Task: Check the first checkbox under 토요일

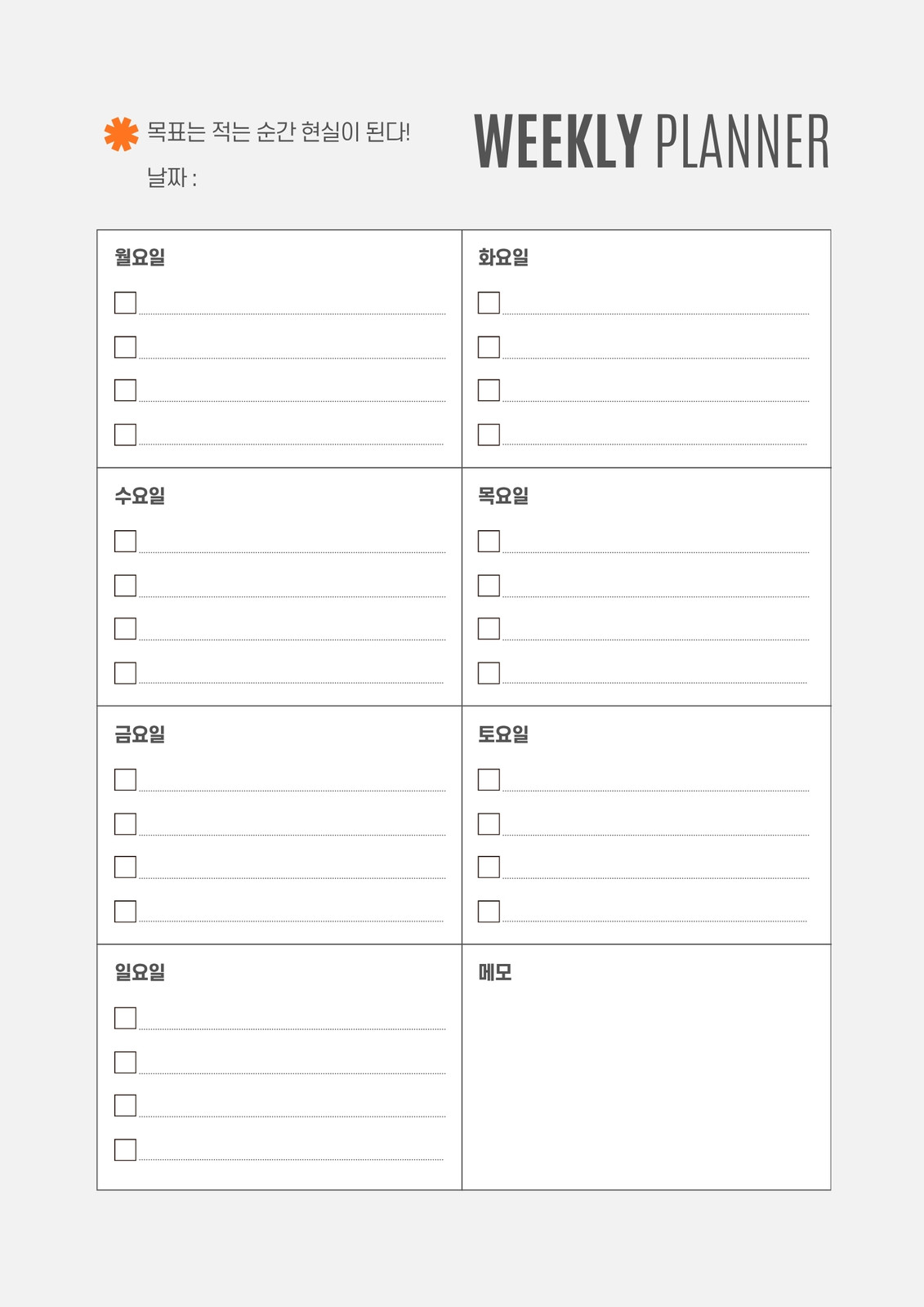Action: tap(489, 780)
